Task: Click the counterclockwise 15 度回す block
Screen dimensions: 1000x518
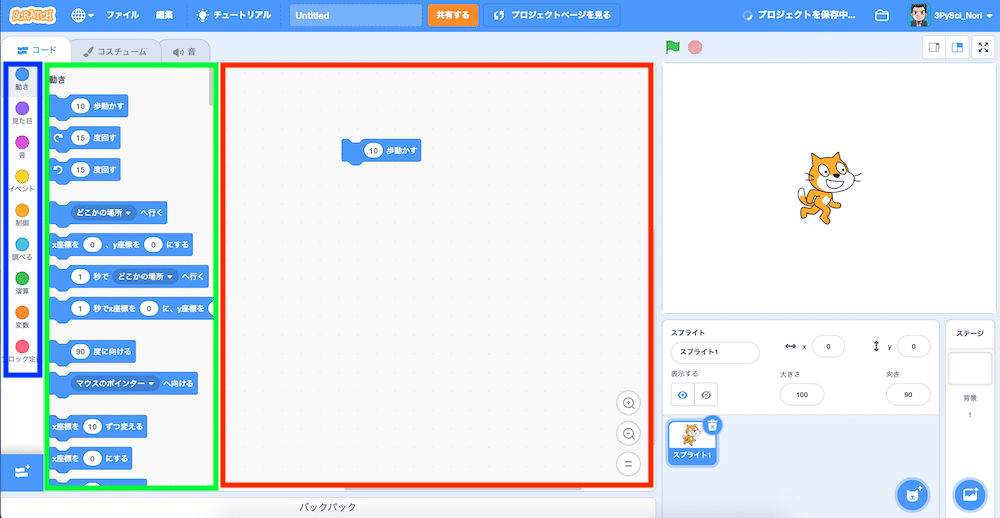Action: click(x=85, y=170)
